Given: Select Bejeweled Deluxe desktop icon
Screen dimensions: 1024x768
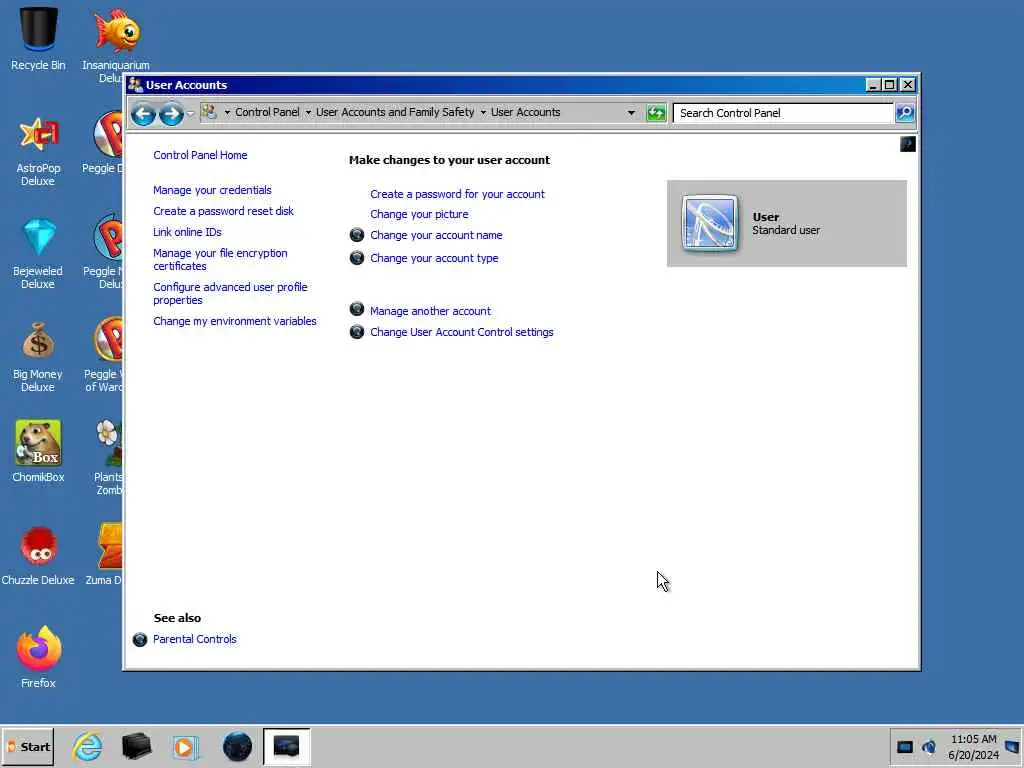Looking at the screenshot, I should 38,253.
